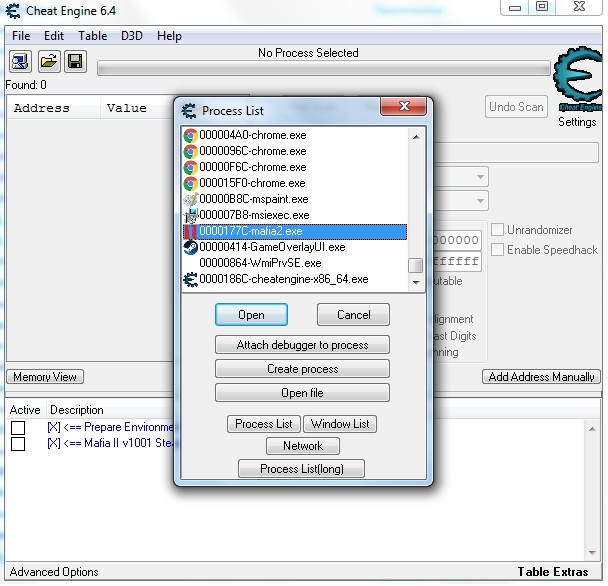Click the Description column header
Image resolution: width=608 pixels, height=586 pixels.
pyautogui.click(x=77, y=410)
